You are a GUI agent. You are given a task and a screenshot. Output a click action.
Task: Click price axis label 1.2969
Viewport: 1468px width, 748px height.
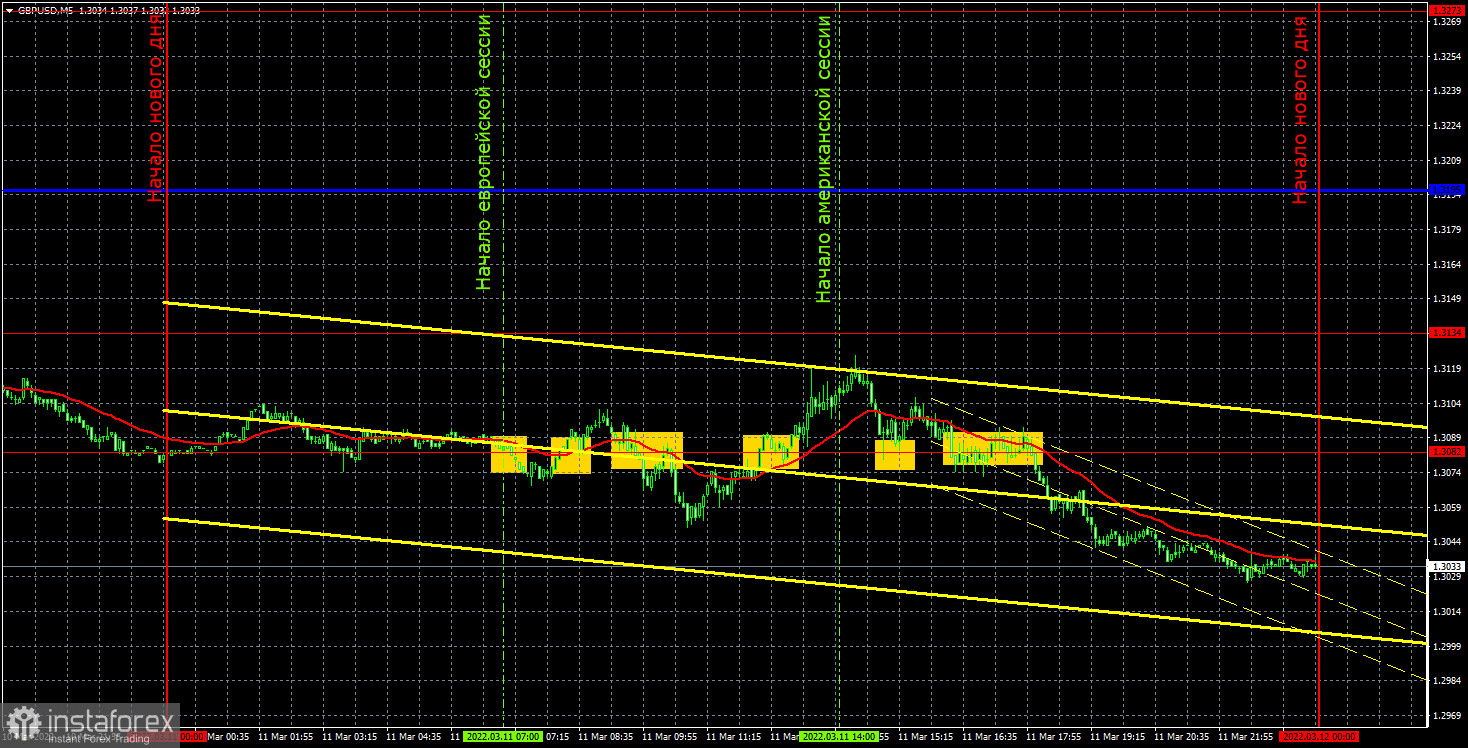click(x=1447, y=716)
